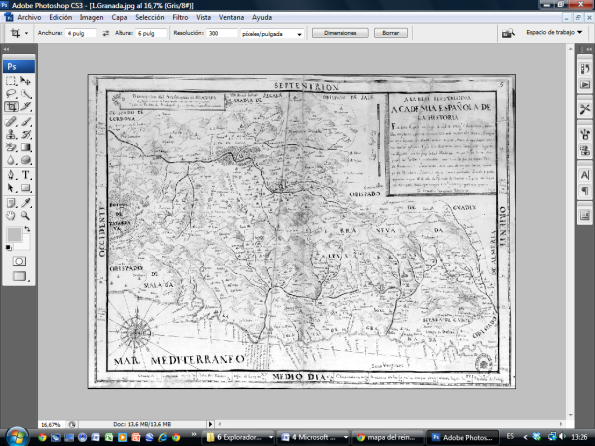This screenshot has height=446, width=595.
Task: Open the Vista menu
Action: coord(203,17)
